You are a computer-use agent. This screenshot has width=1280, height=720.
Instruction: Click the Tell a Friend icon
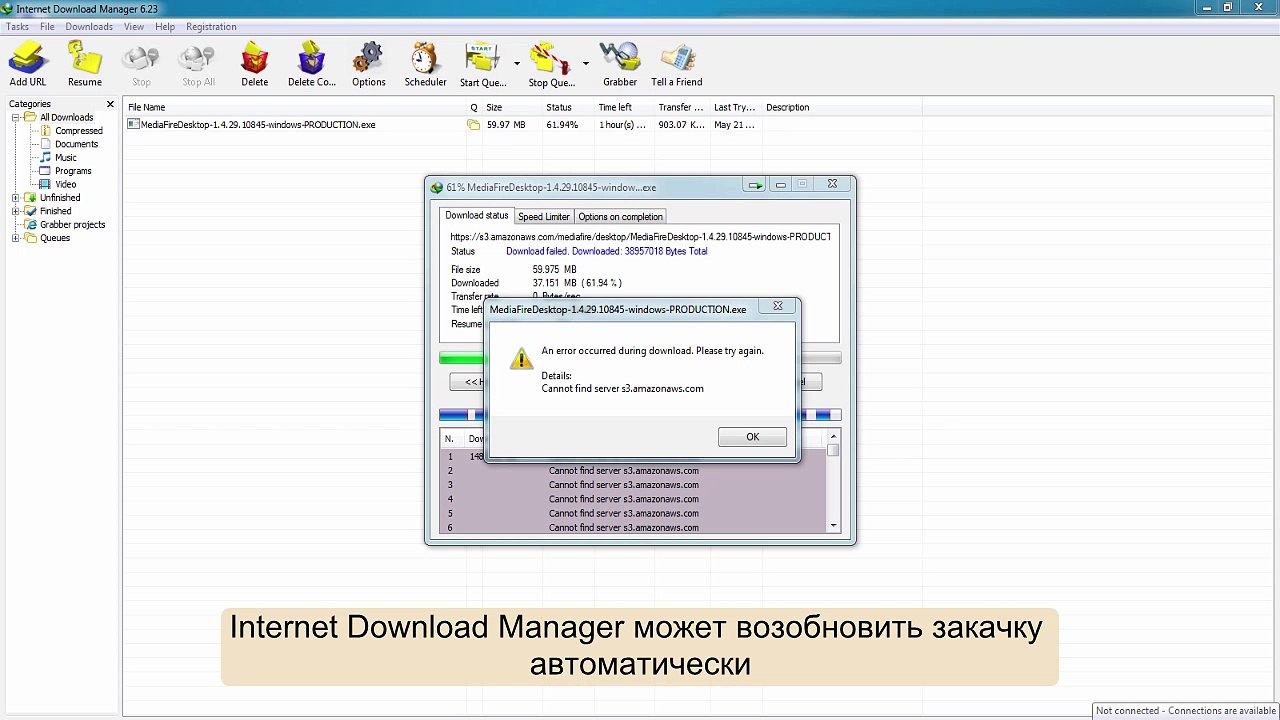tap(677, 58)
